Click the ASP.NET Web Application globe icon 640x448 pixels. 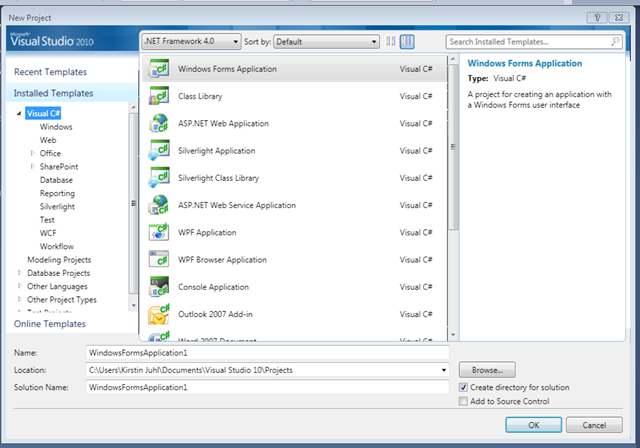click(159, 123)
